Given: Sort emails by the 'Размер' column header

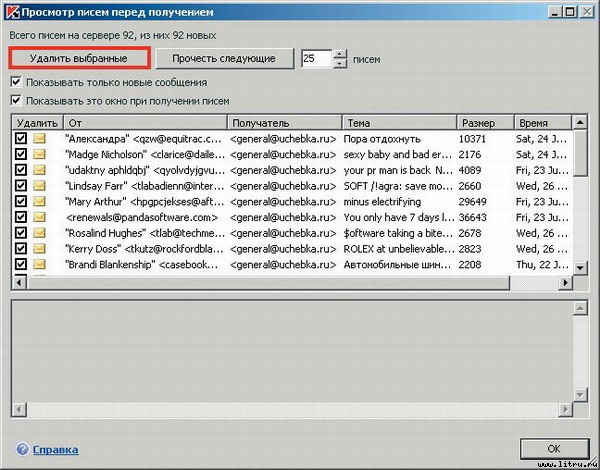Looking at the screenshot, I should 483,122.
